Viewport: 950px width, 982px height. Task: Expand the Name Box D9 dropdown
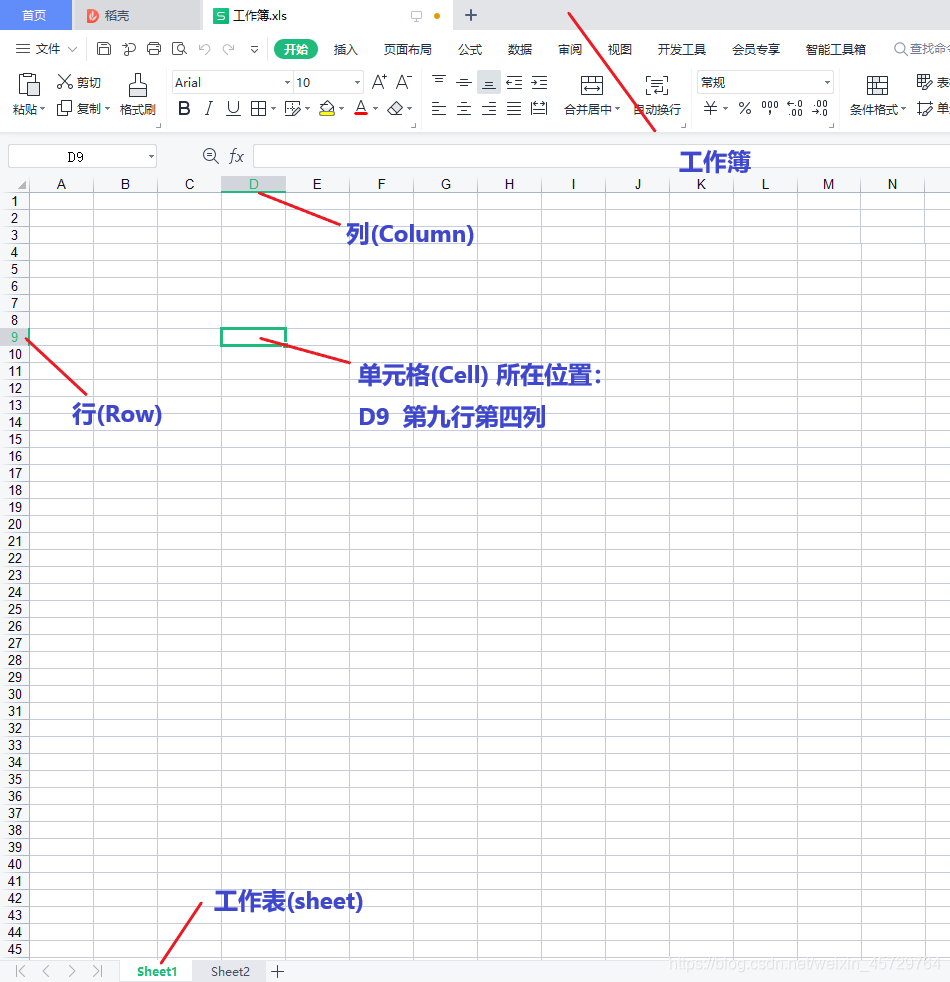coord(151,157)
